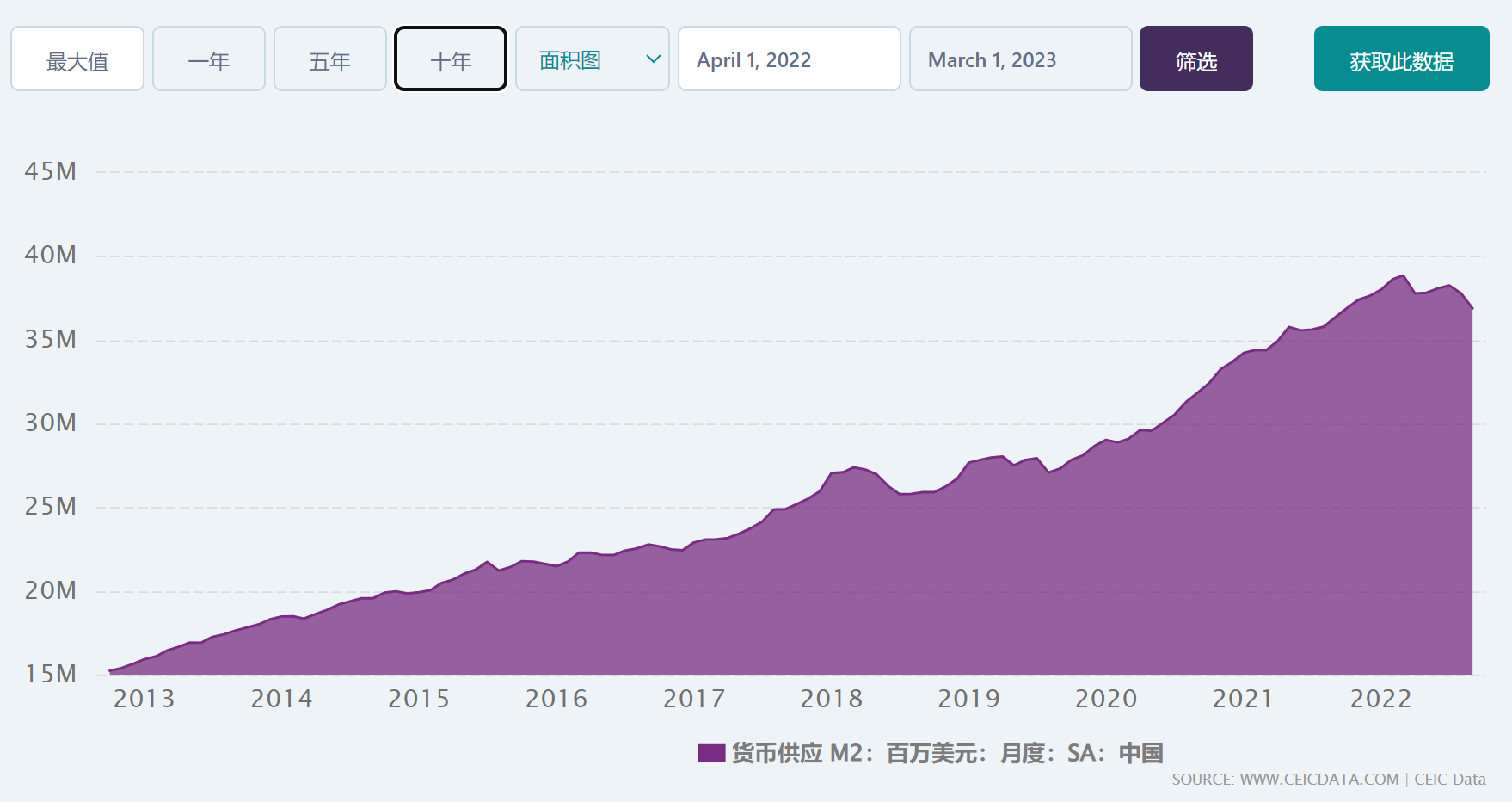Screen dimensions: 1512x802
Task: Click the April 1, 2022 start date field
Action: [x=789, y=59]
